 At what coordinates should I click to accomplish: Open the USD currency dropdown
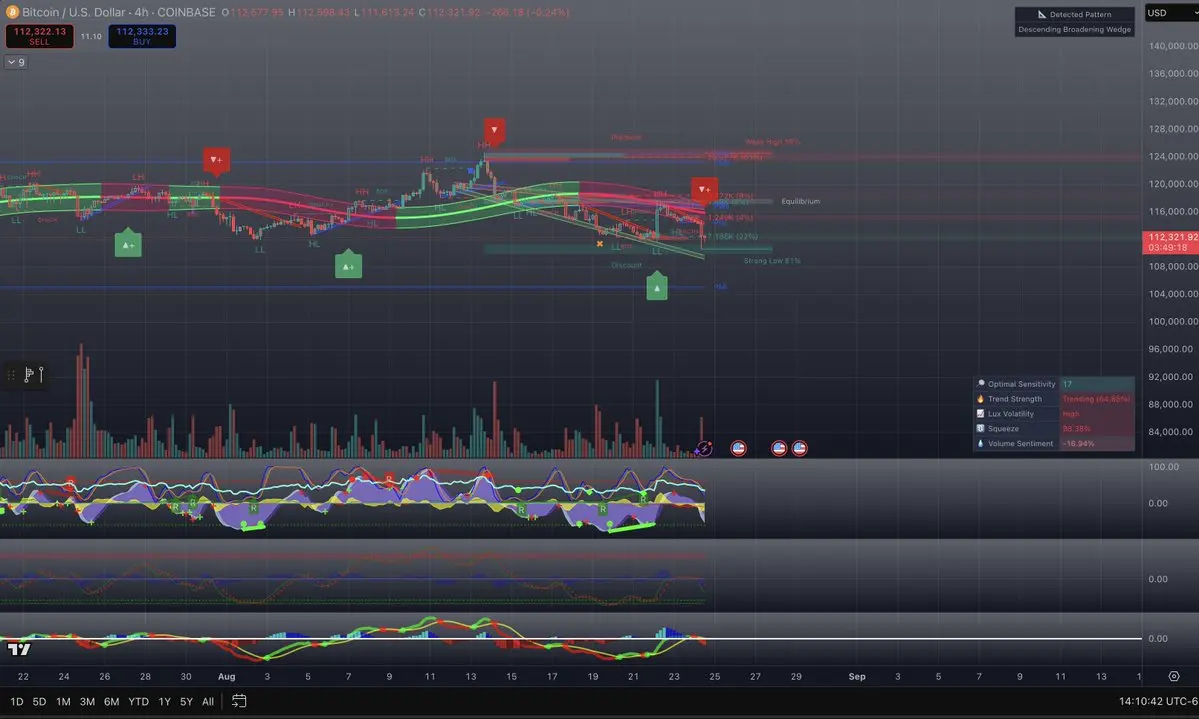point(1171,13)
